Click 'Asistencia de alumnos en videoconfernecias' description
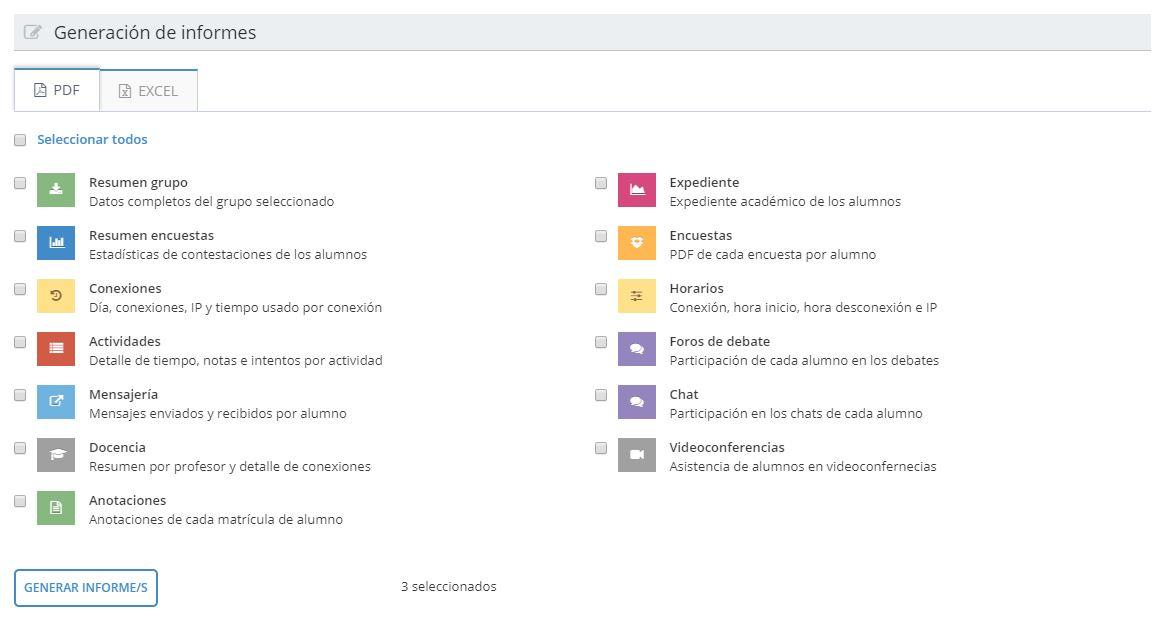 (803, 467)
